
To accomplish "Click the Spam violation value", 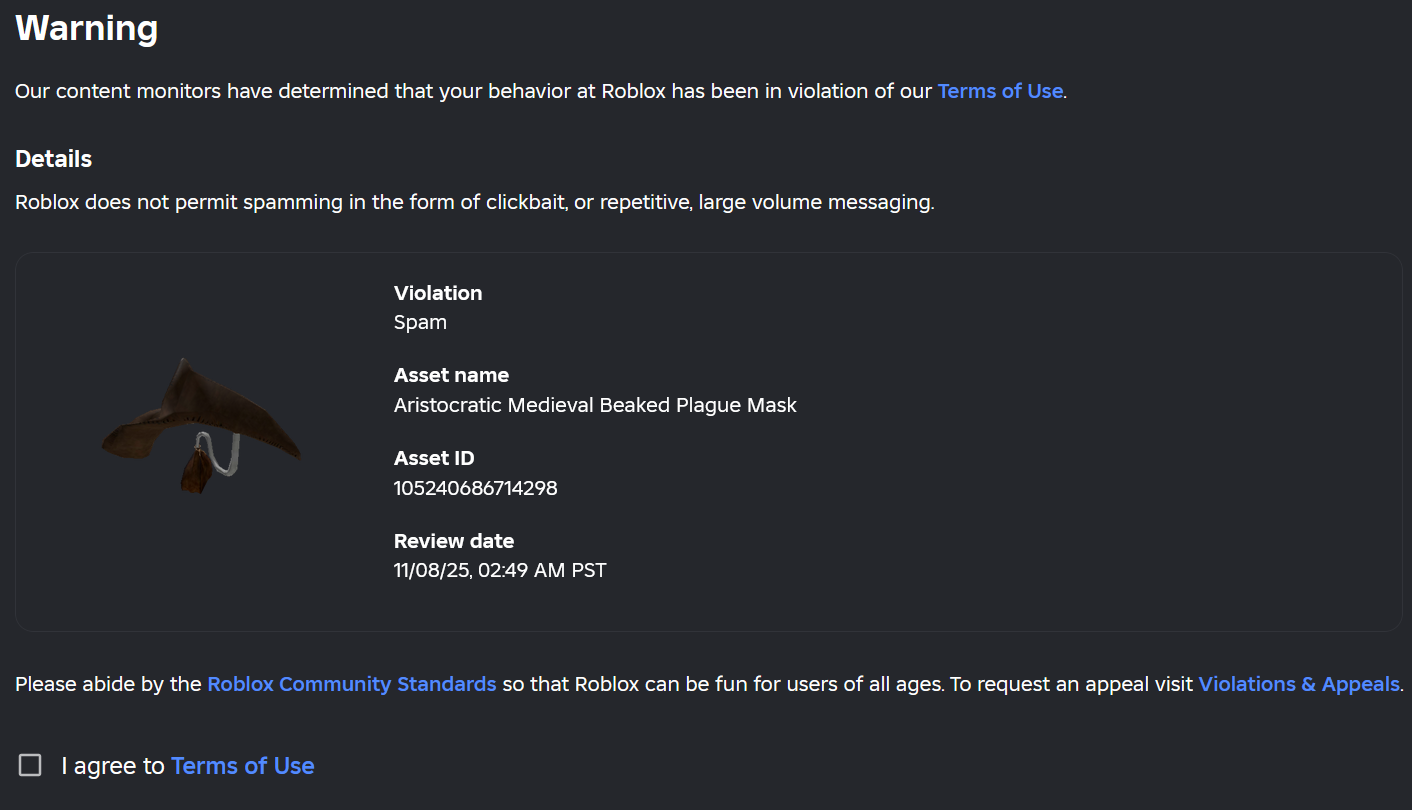I will point(420,322).
